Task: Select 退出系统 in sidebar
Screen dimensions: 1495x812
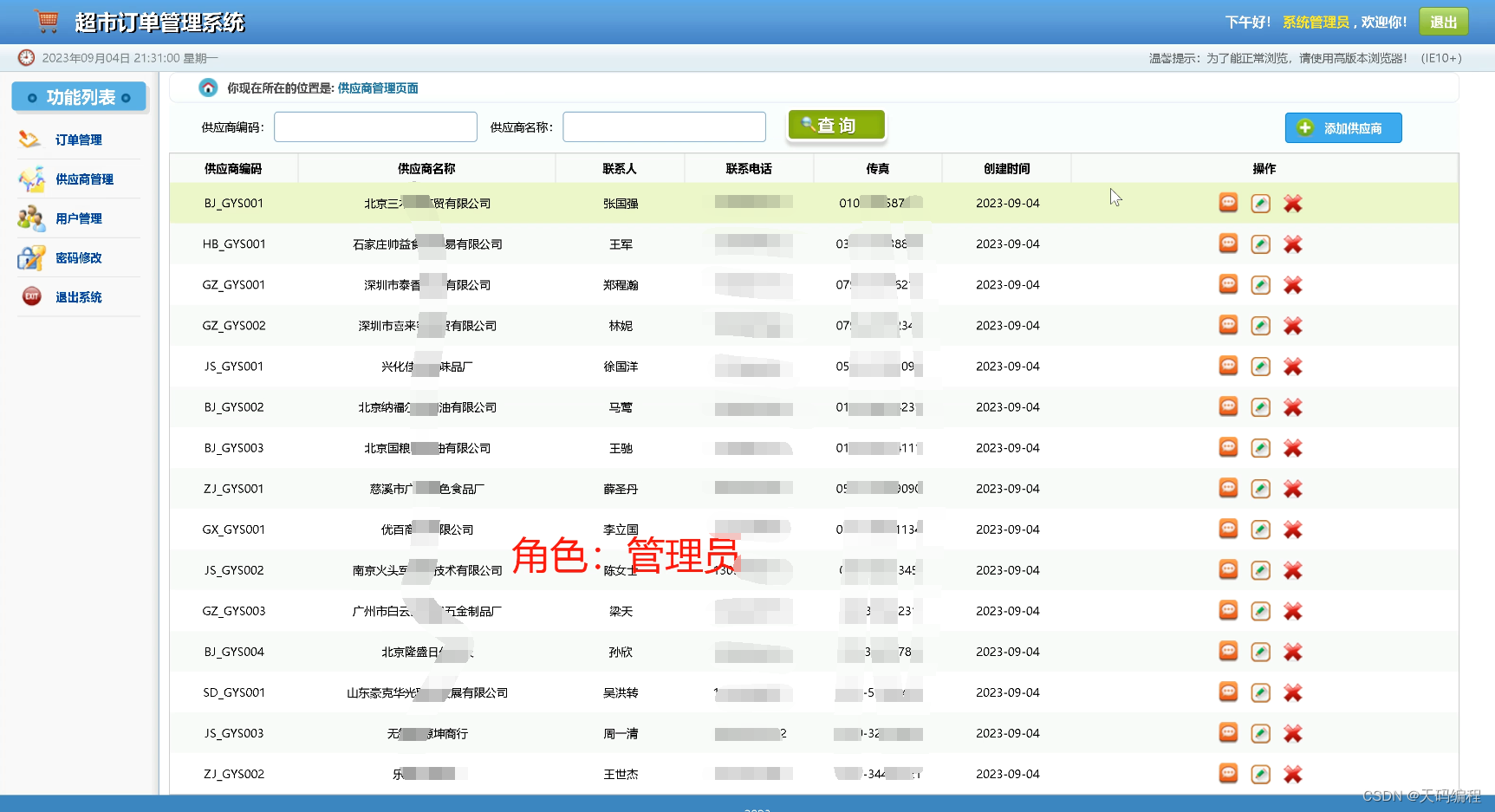Action: tap(78, 297)
